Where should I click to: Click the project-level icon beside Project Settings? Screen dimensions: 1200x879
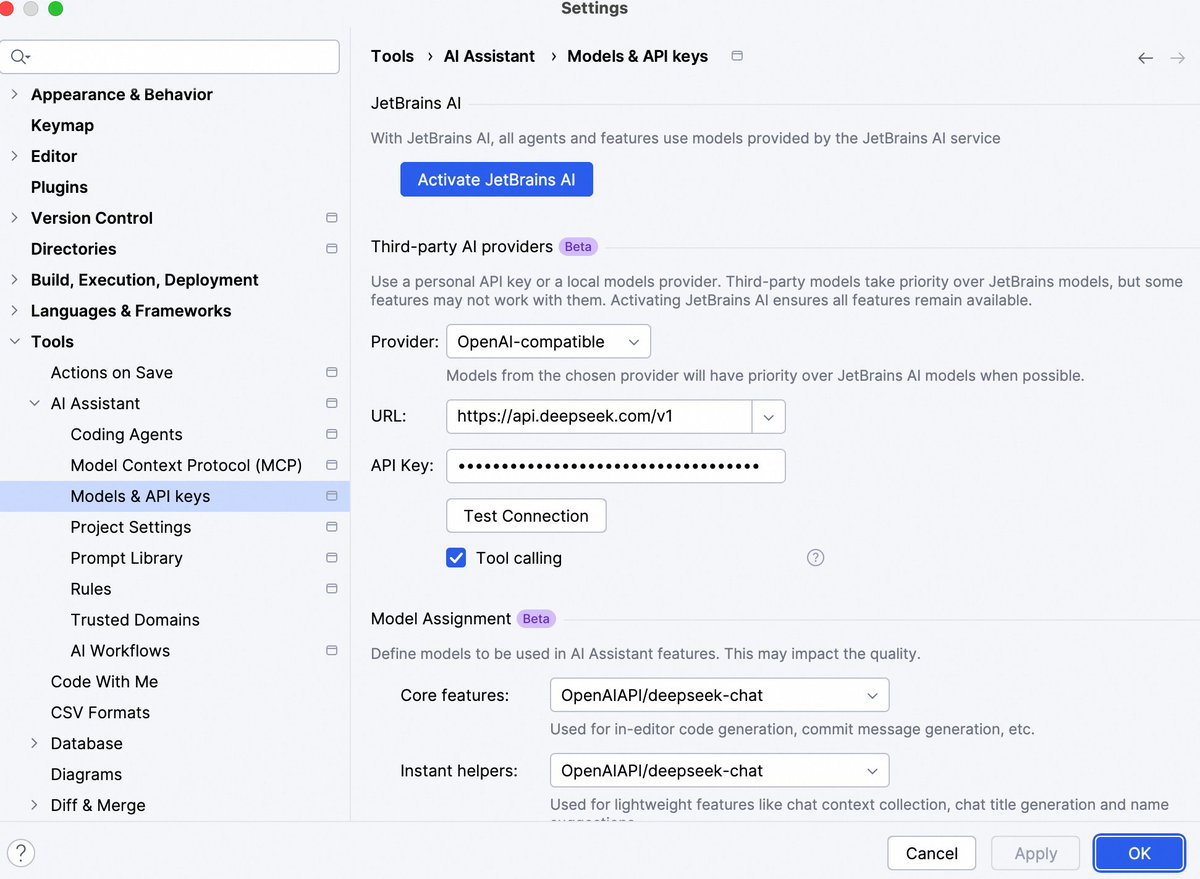tap(332, 527)
